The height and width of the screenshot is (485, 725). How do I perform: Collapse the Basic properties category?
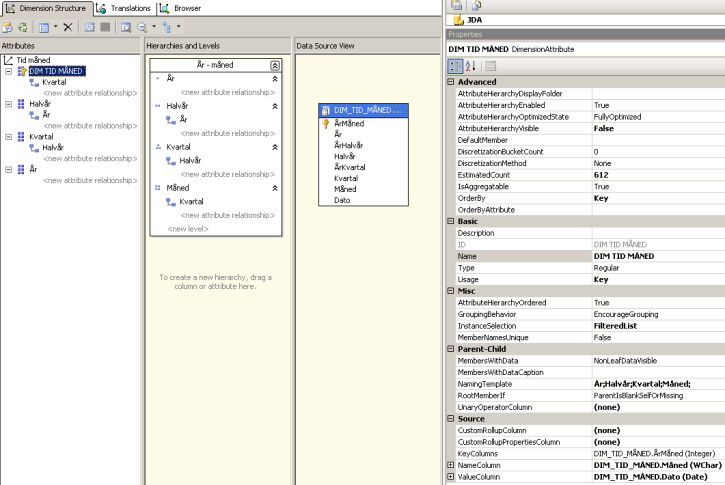pos(451,221)
